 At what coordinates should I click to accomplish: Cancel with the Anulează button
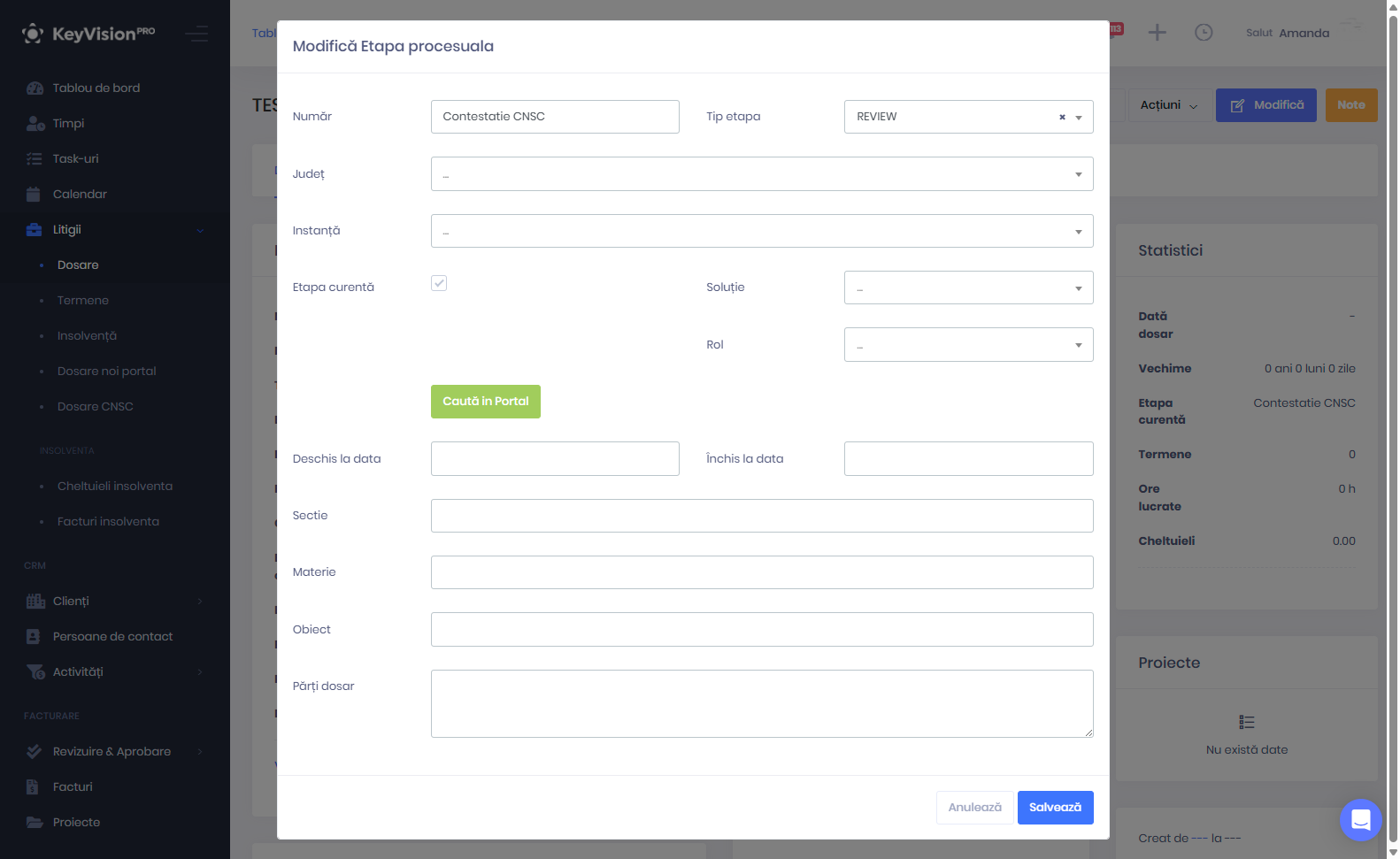[x=974, y=808]
